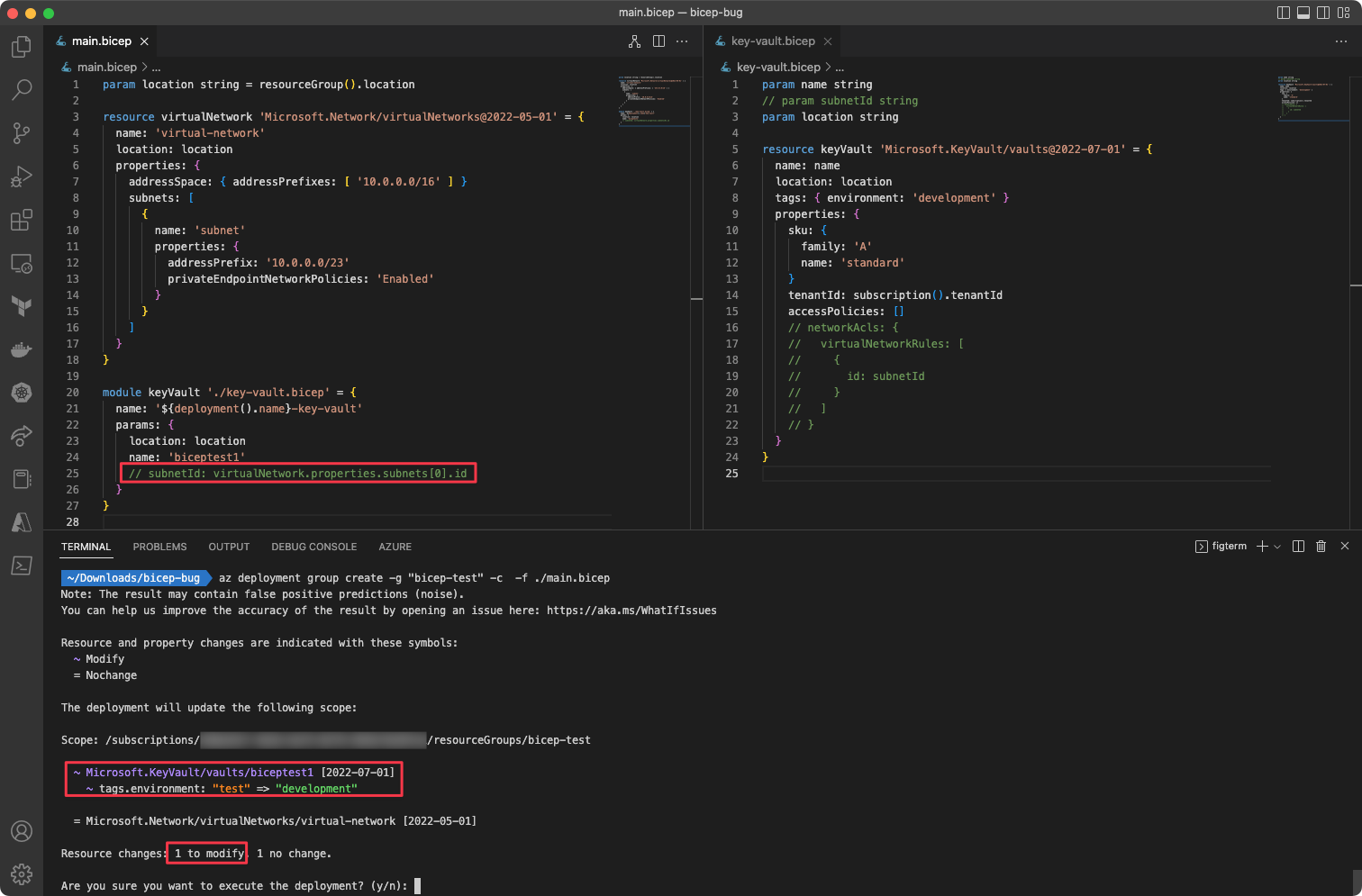Viewport: 1362px width, 896px height.
Task: Open the Azure view in activity bar
Action: click(22, 522)
